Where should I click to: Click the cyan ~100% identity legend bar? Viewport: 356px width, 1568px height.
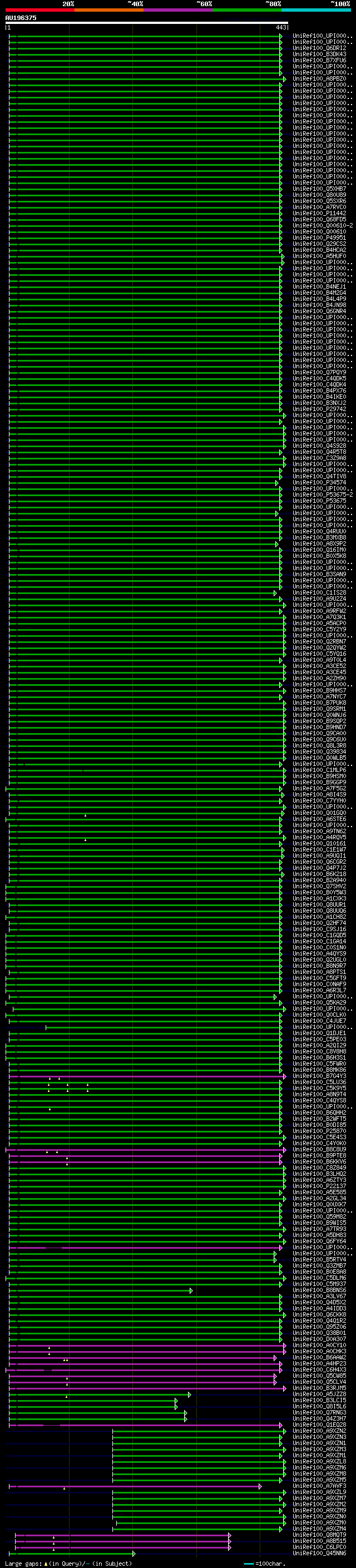(x=316, y=10)
